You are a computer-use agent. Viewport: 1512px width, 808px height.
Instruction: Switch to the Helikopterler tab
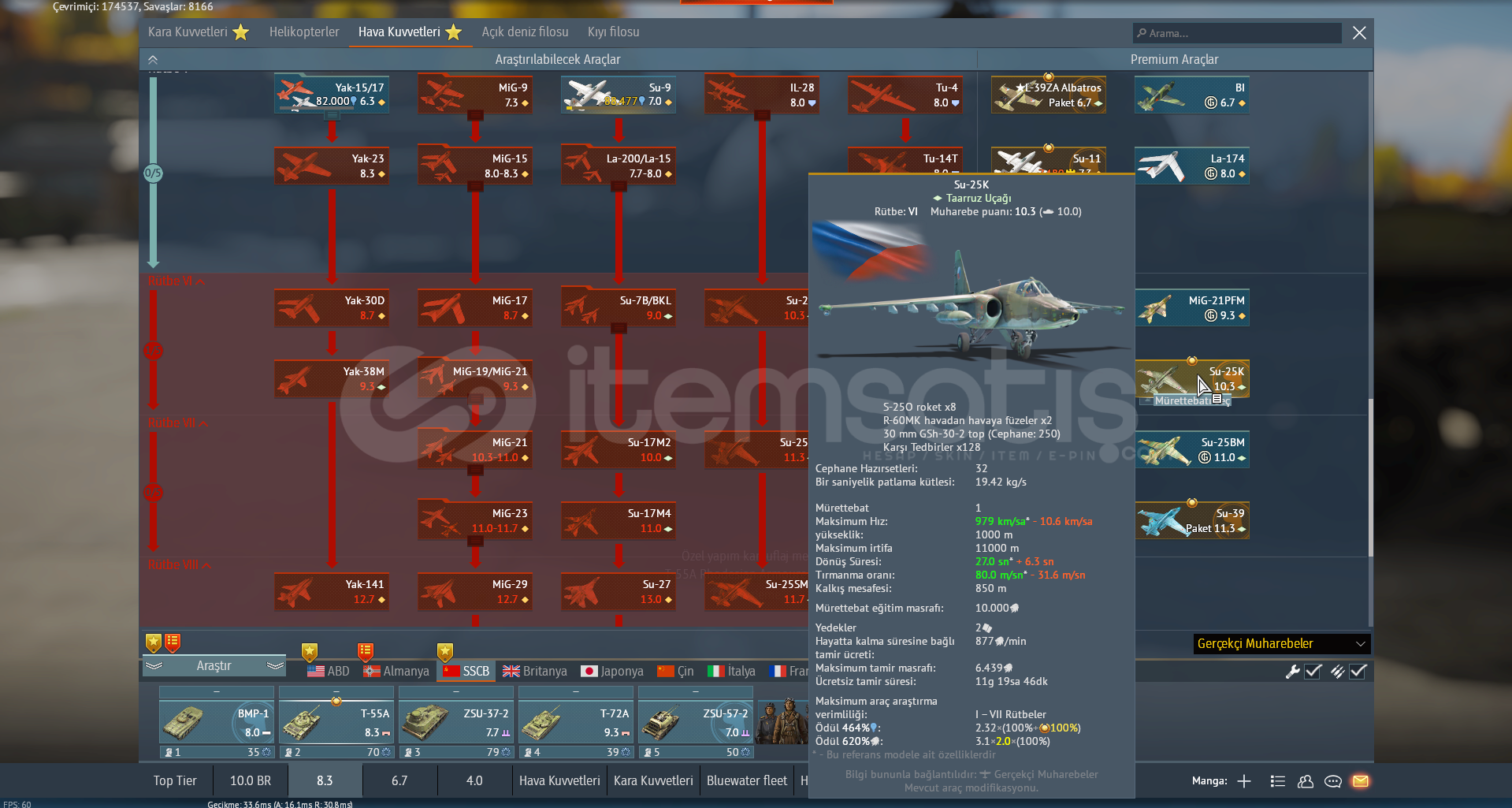pyautogui.click(x=304, y=32)
